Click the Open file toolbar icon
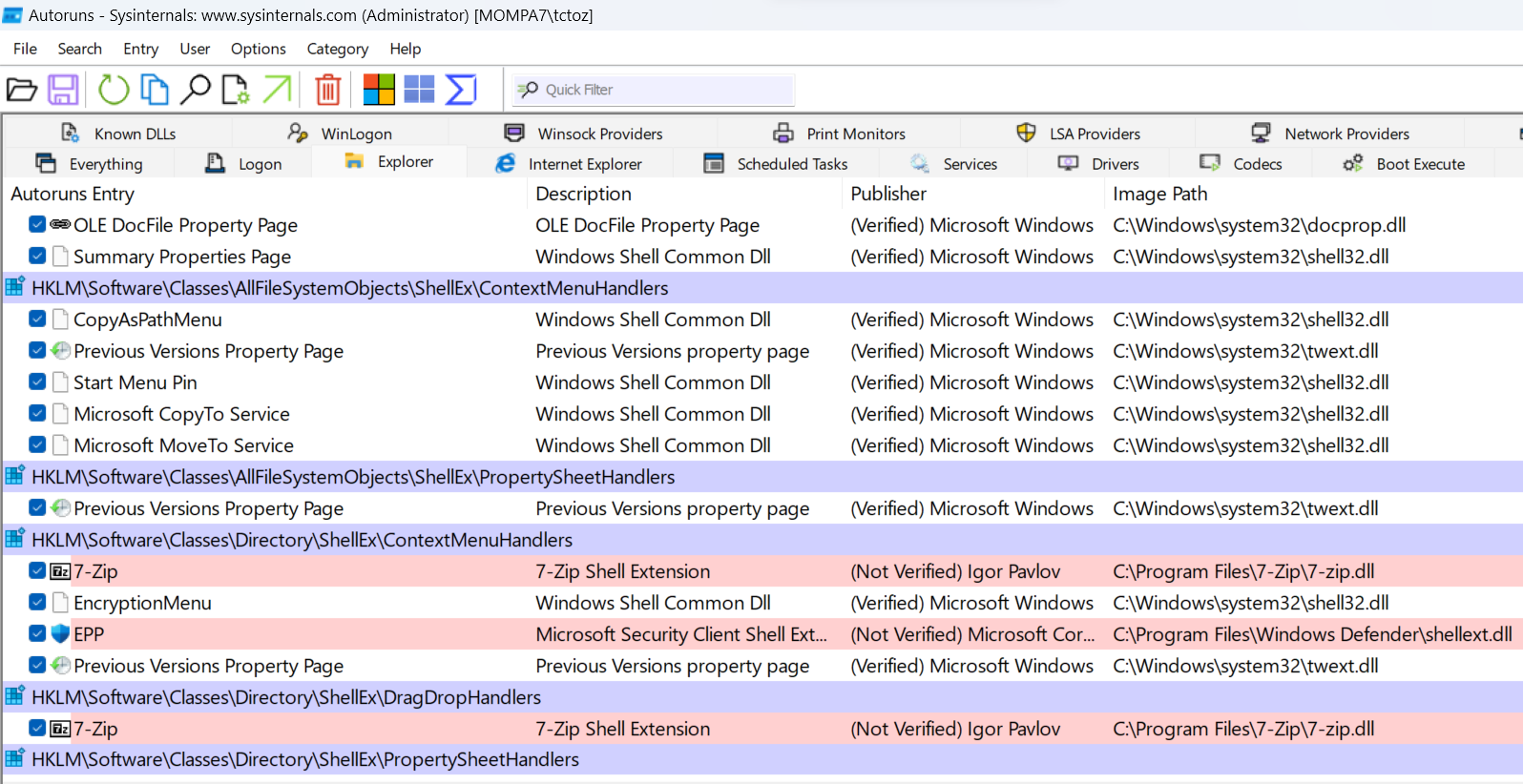The height and width of the screenshot is (784, 1523). point(22,90)
